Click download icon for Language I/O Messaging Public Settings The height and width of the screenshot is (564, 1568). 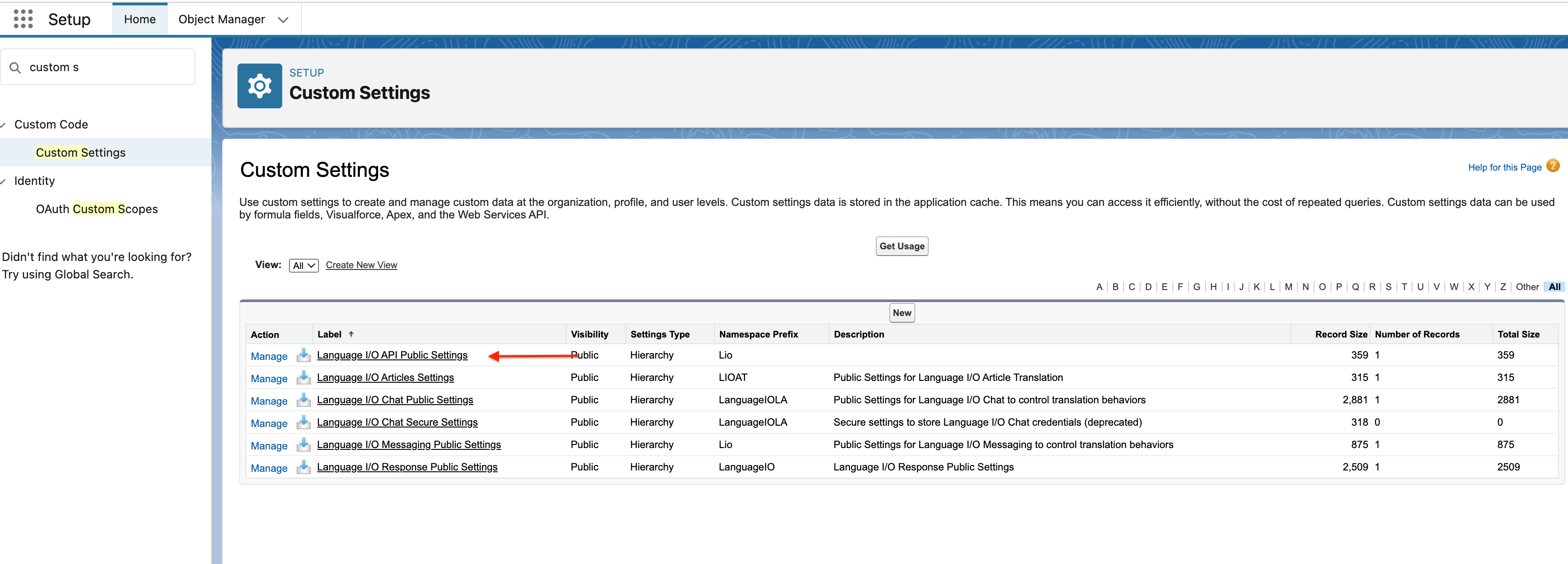tap(303, 445)
